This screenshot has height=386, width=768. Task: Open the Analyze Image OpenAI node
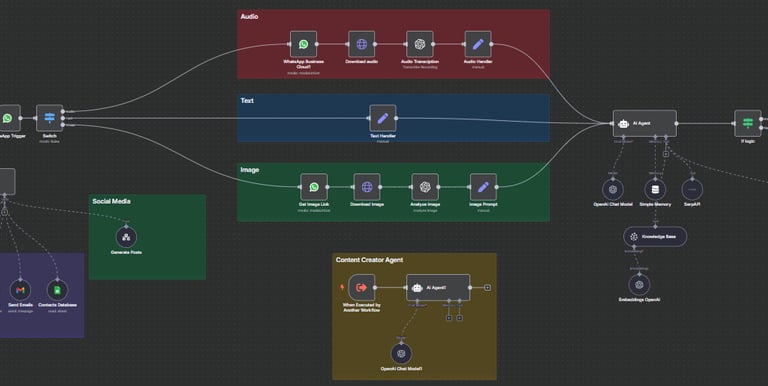tap(425, 187)
